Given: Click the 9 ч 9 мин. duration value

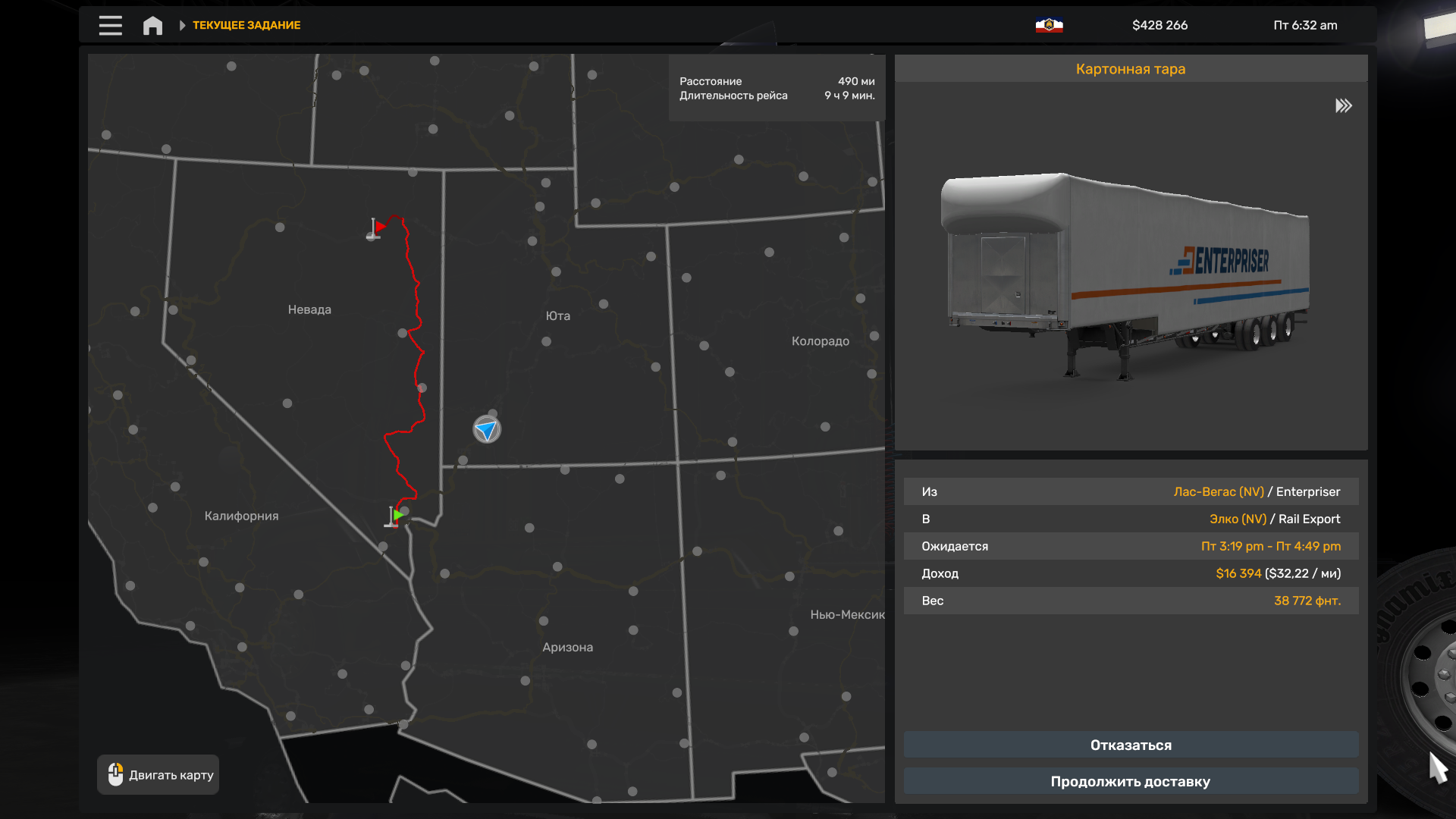Looking at the screenshot, I should tap(849, 96).
